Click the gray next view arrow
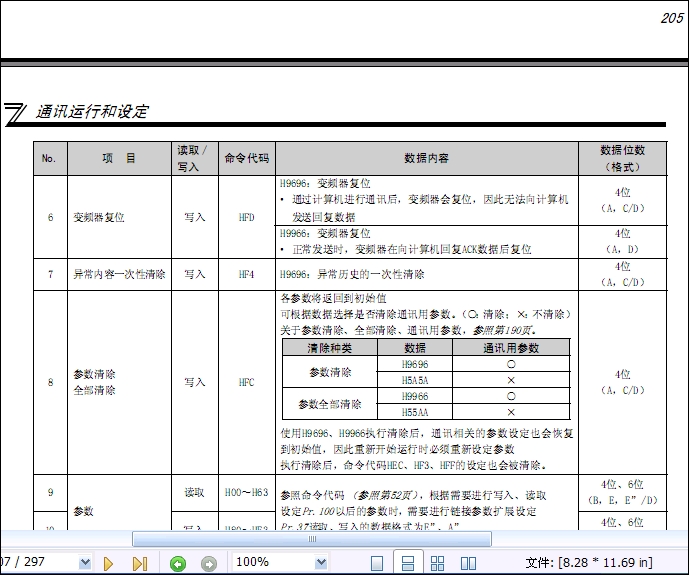The height and width of the screenshot is (575, 689). (208, 564)
